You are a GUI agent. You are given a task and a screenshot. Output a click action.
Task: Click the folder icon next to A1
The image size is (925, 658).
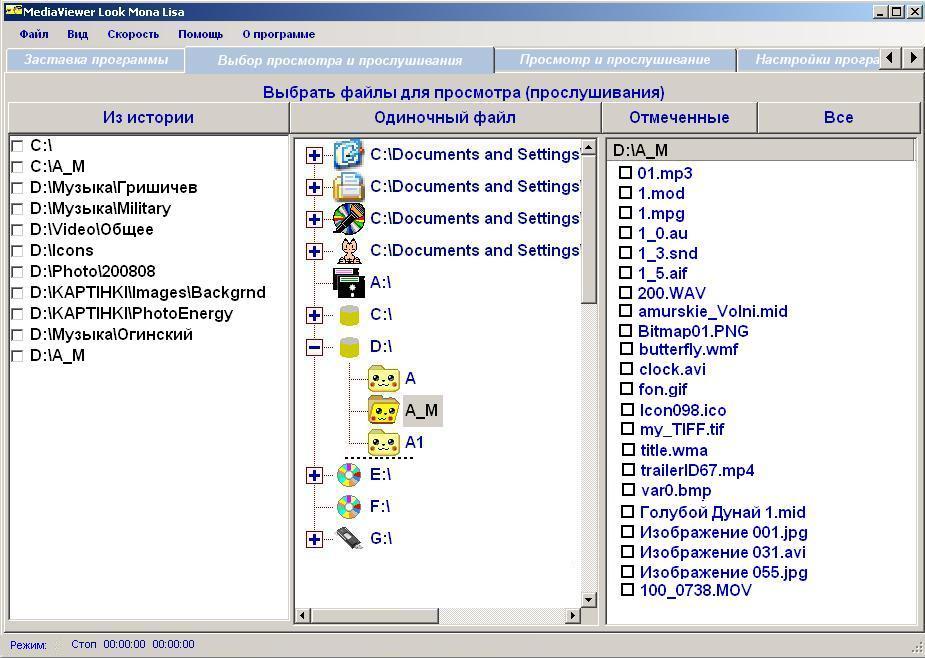coord(383,443)
